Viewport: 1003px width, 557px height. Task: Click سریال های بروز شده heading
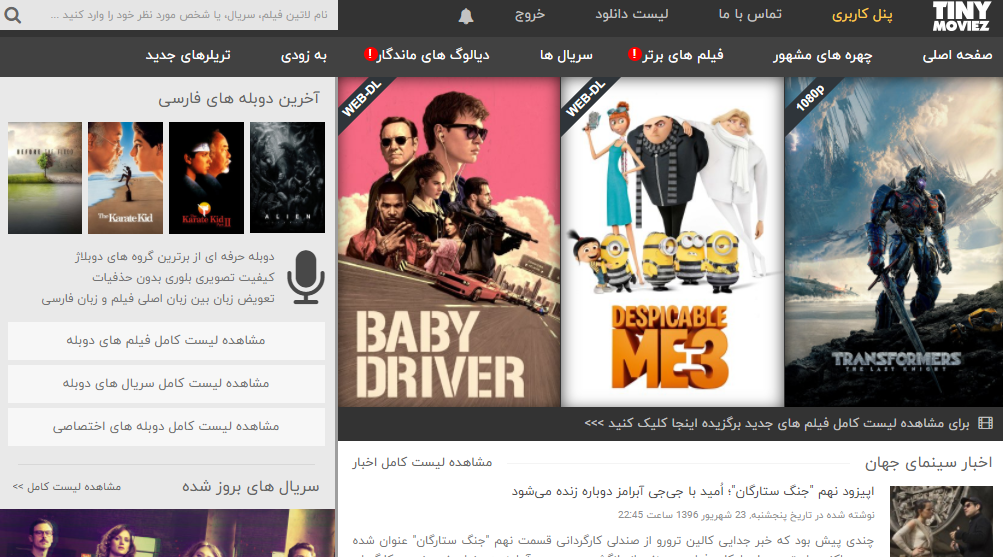point(251,487)
